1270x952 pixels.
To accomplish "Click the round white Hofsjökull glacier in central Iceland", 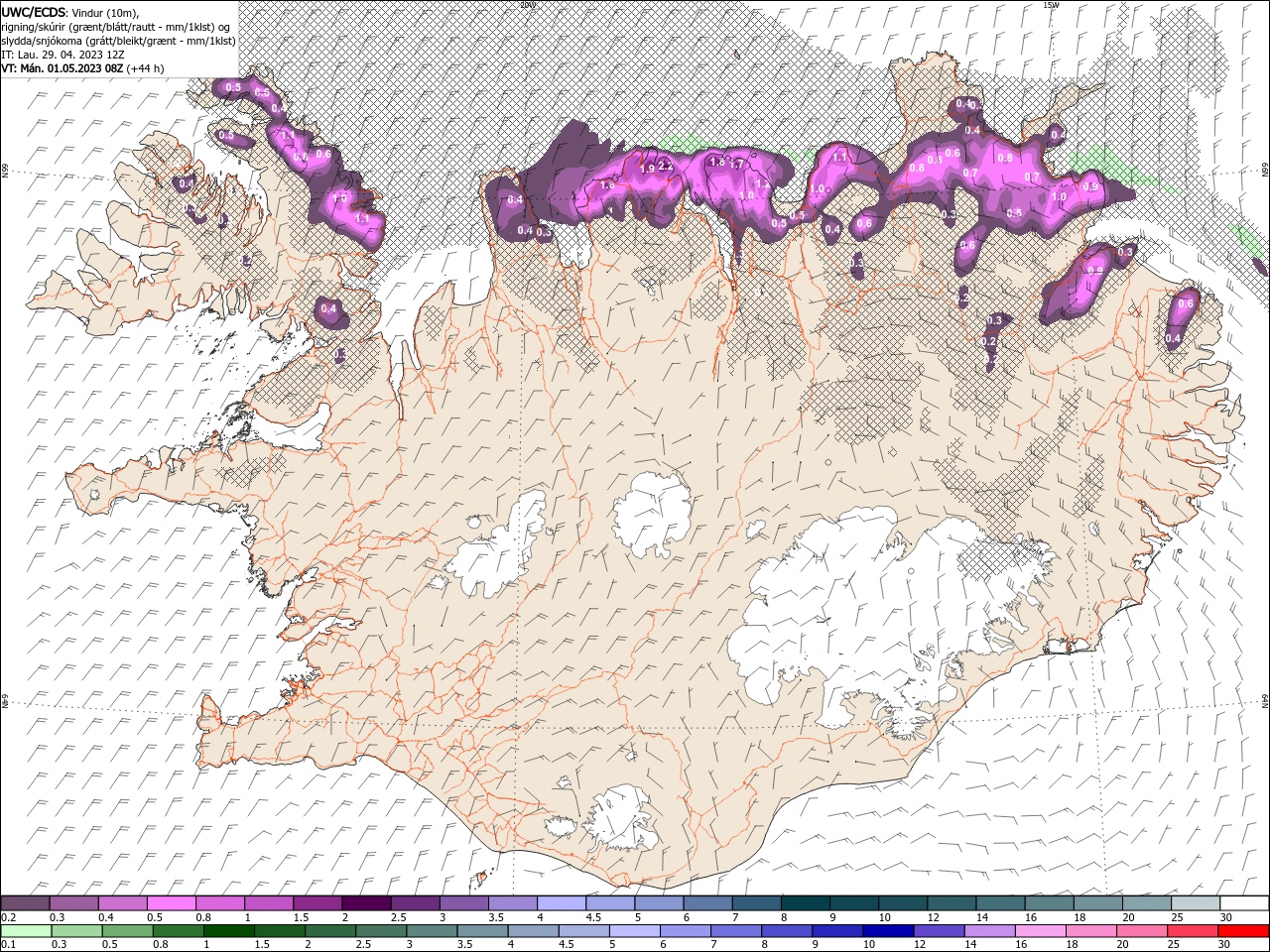I will pyautogui.click(x=652, y=516).
